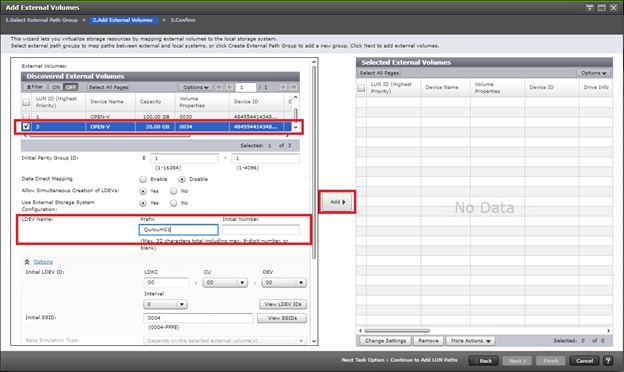
Task: Open the DEV dropdown
Action: tap(284, 282)
